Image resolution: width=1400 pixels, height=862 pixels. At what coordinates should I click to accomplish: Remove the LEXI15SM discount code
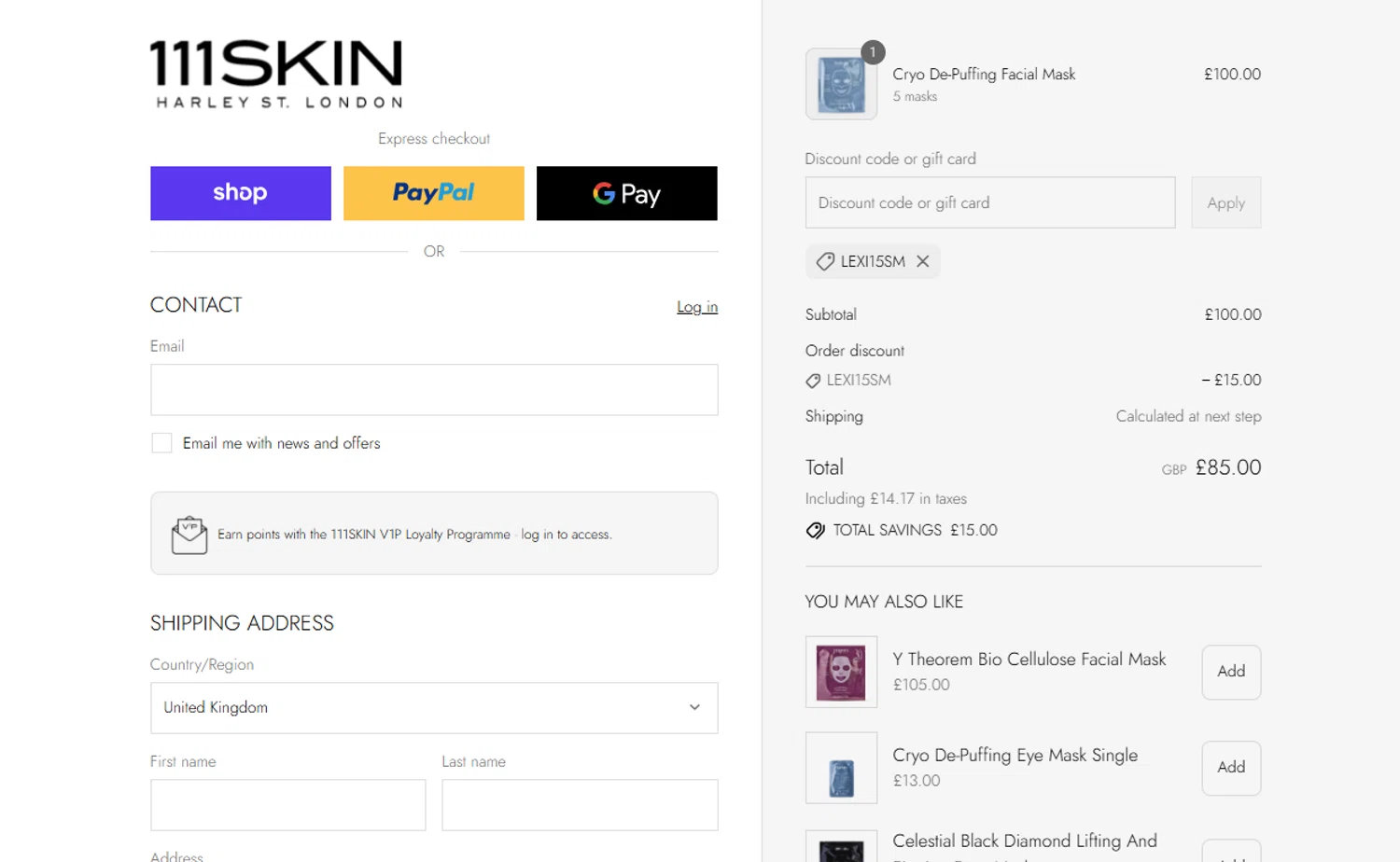pos(923,261)
